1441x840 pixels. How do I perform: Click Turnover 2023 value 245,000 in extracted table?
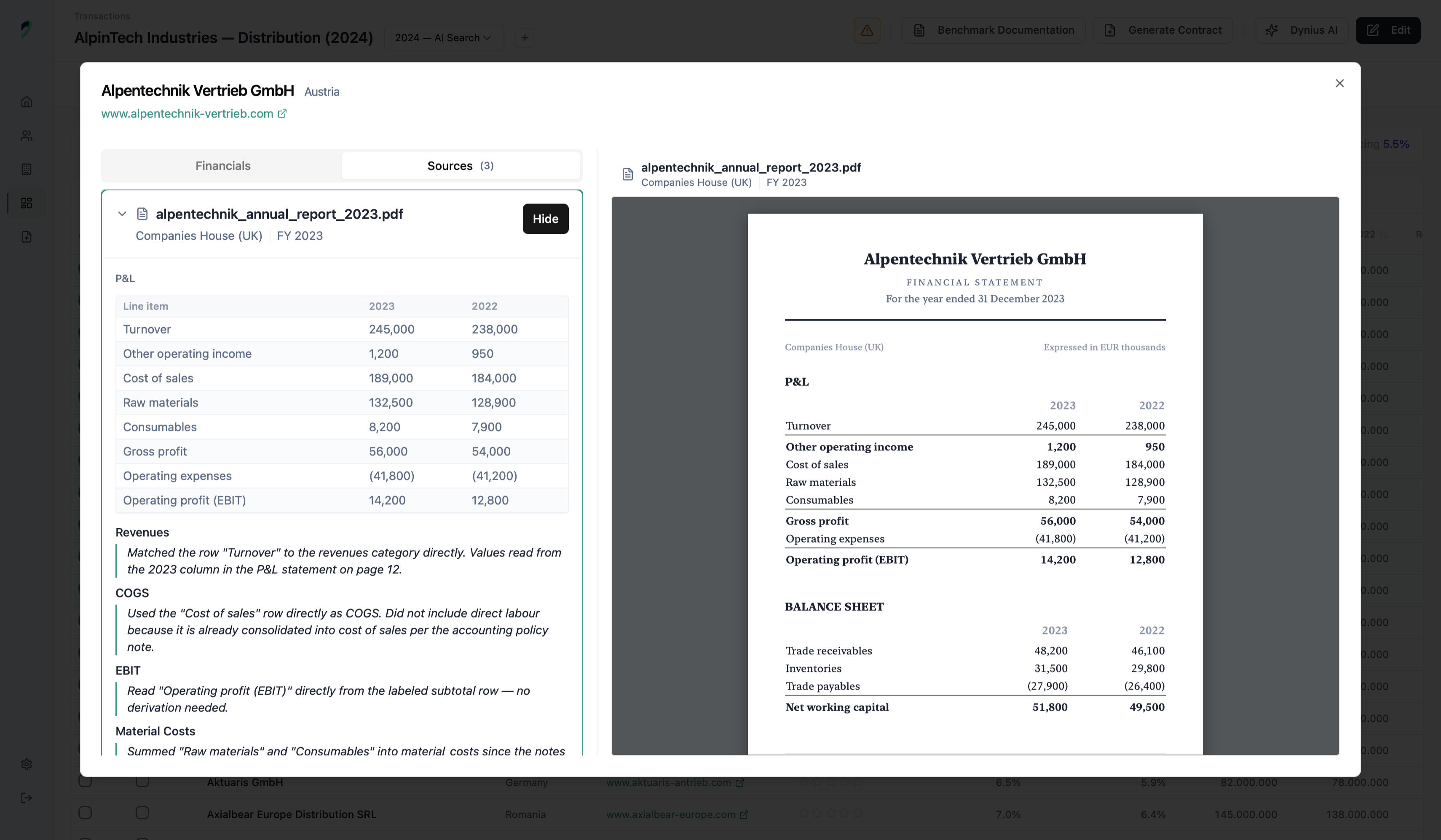point(392,329)
